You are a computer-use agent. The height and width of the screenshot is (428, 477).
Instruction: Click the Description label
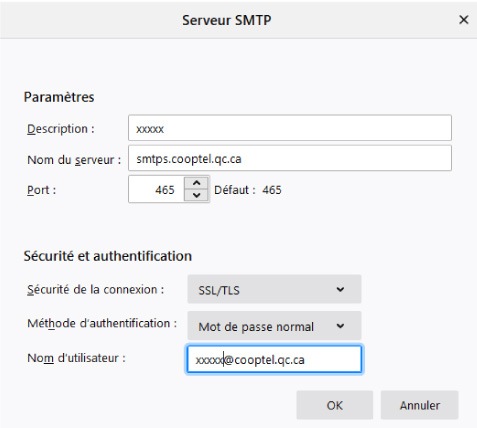[x=61, y=129]
